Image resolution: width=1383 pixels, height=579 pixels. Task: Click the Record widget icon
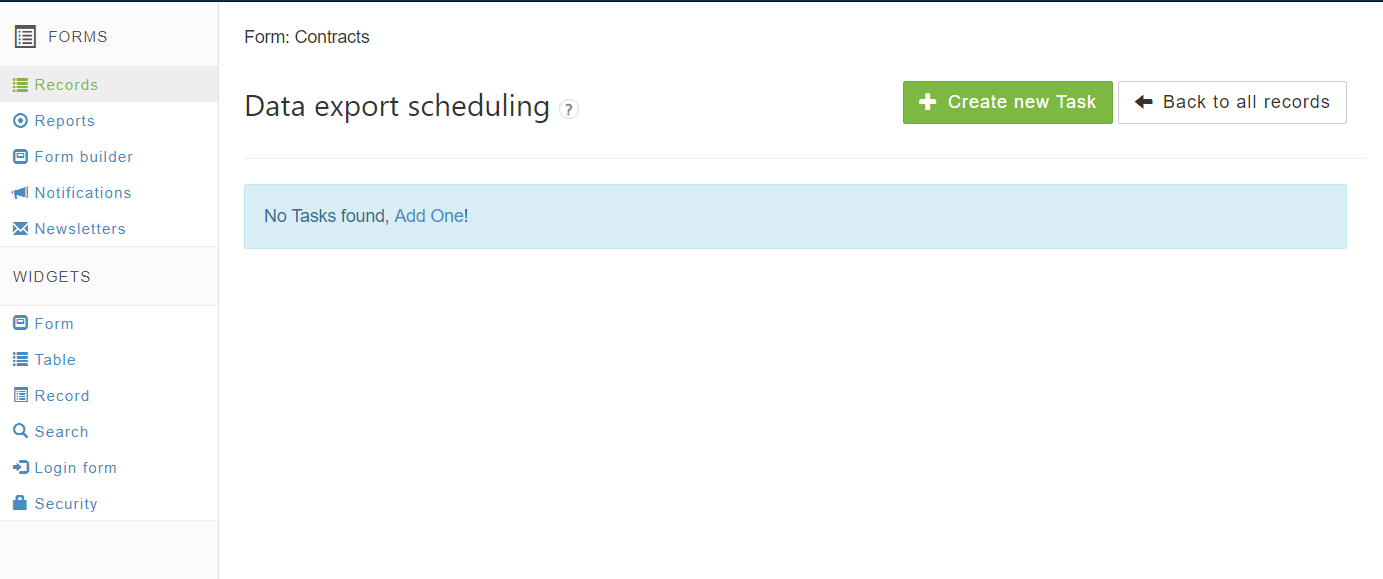pos(20,396)
